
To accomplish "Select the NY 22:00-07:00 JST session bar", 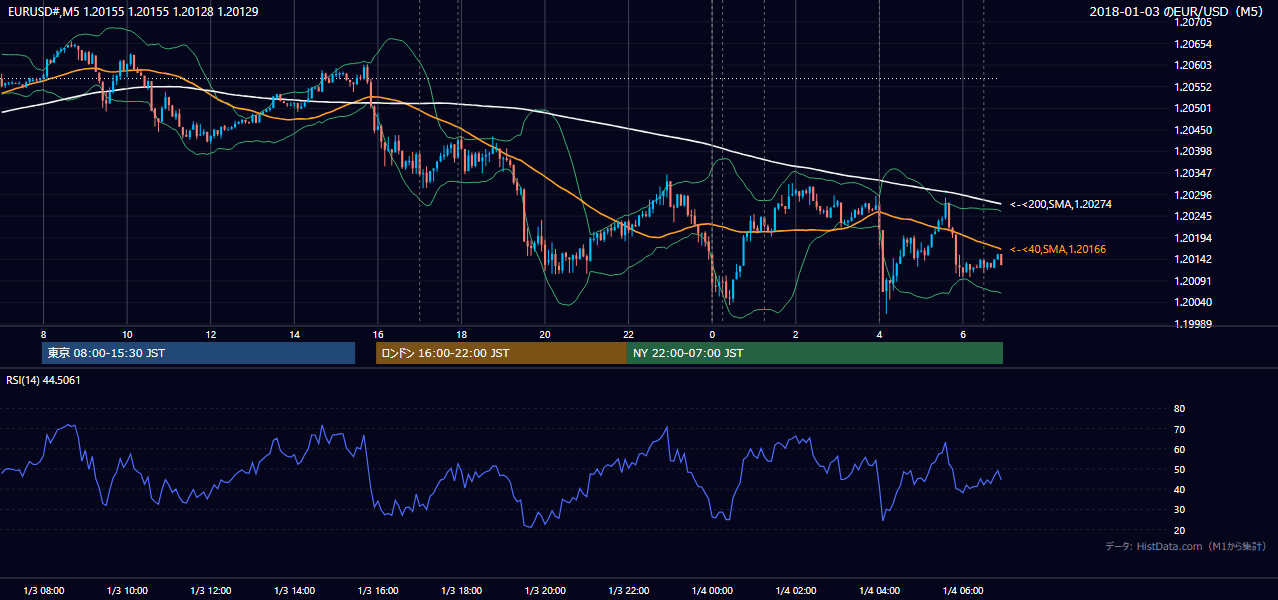I will point(815,353).
